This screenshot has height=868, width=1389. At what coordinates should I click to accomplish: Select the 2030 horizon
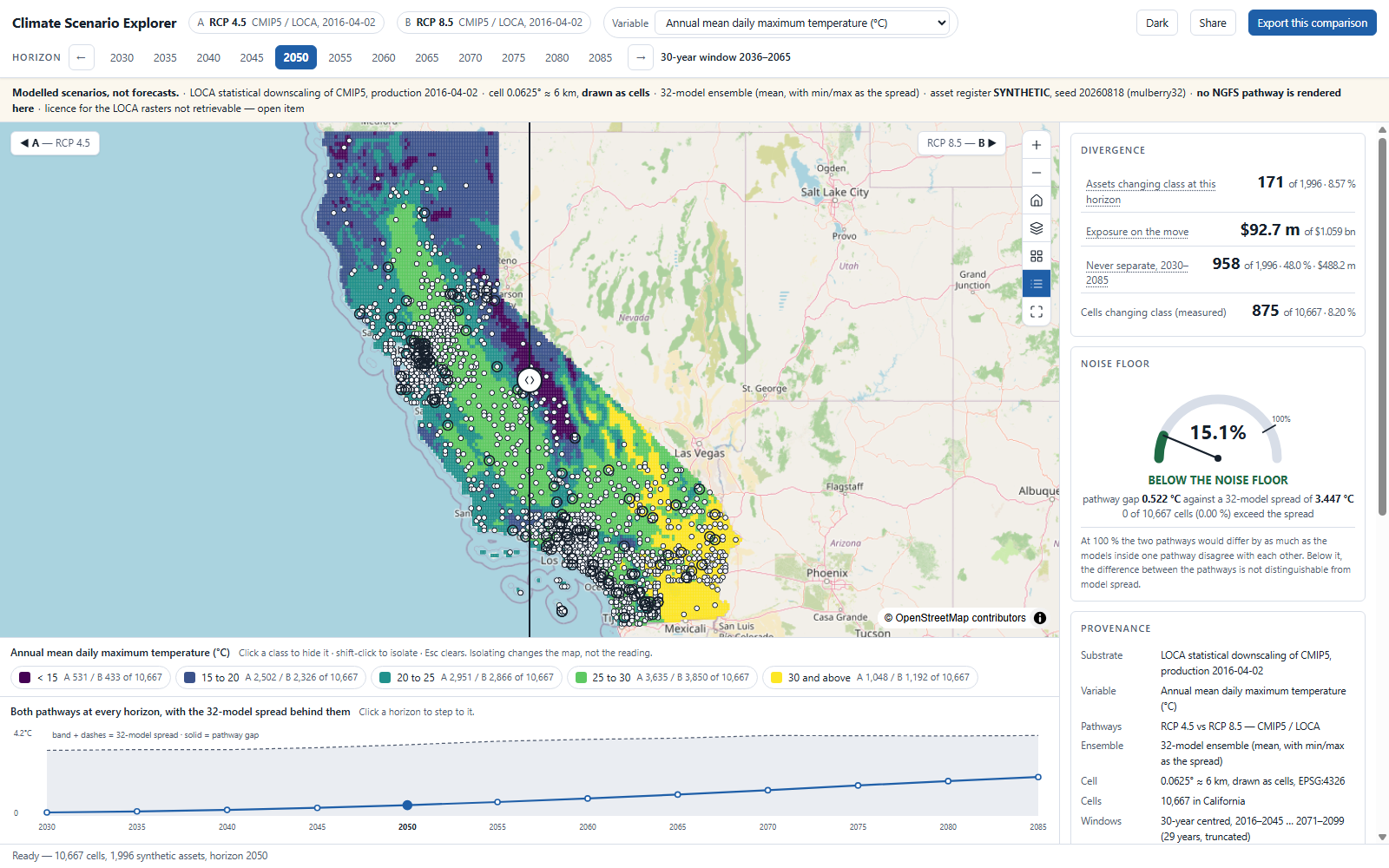tap(122, 57)
